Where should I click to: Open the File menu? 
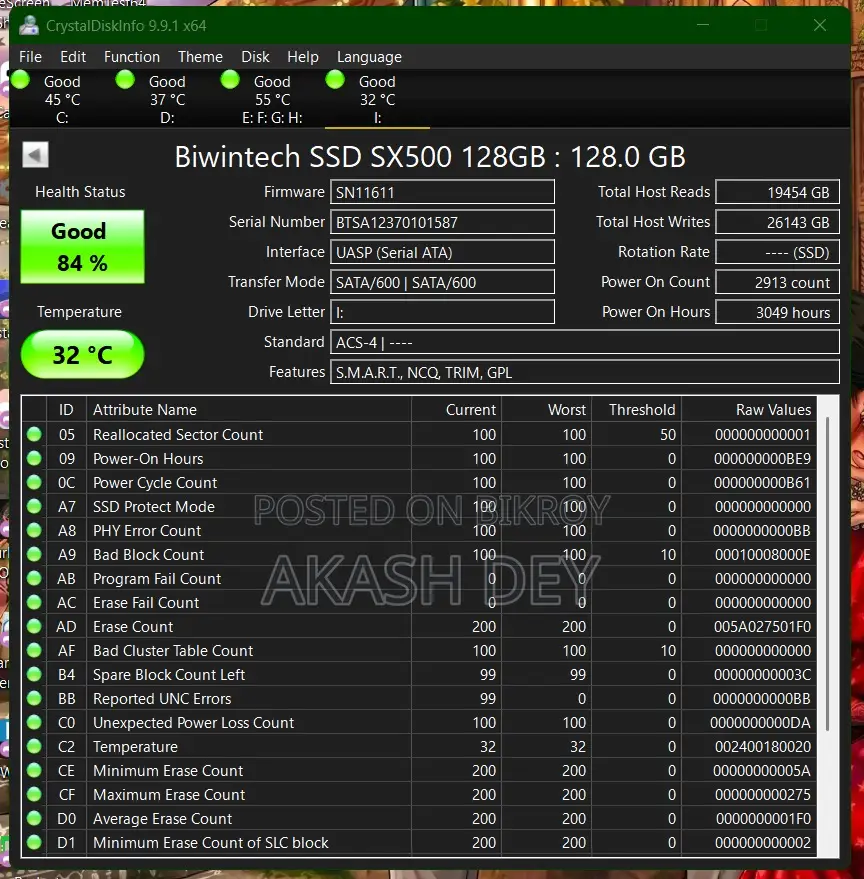click(x=30, y=57)
